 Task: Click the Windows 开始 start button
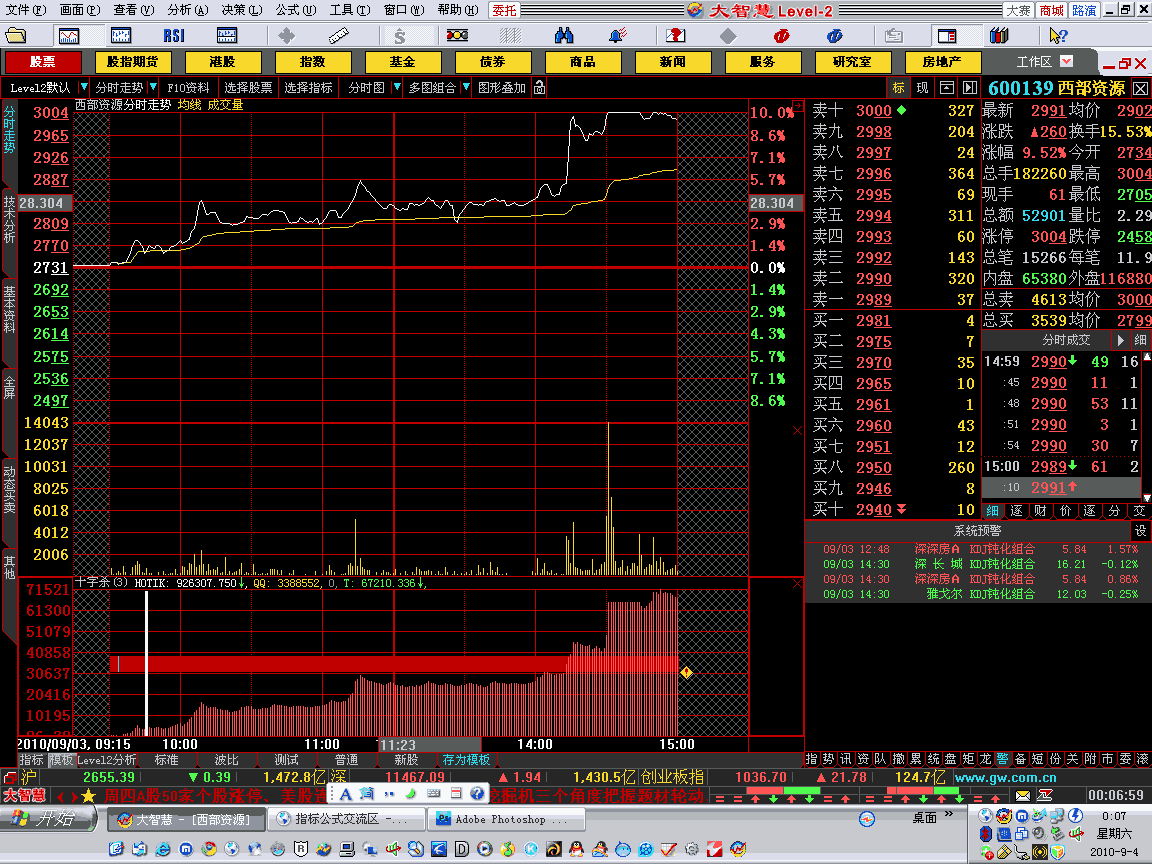(48, 818)
